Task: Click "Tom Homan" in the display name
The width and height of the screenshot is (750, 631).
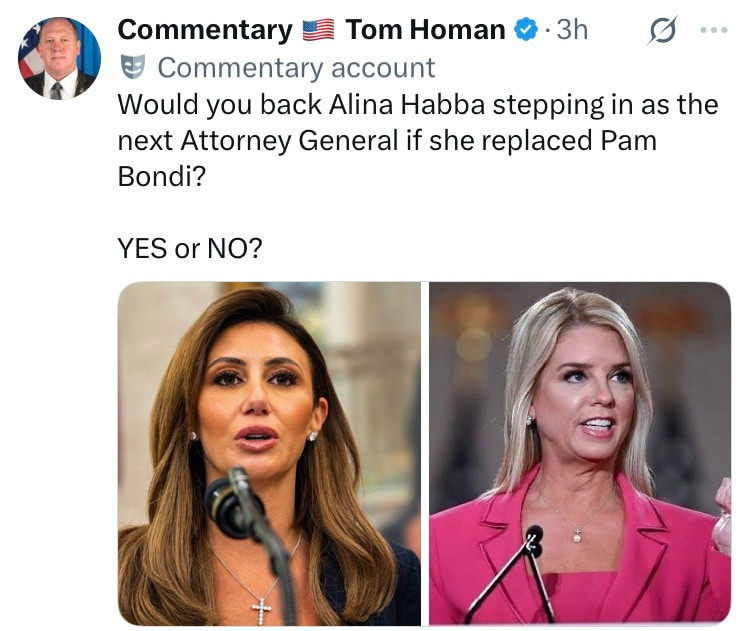Action: tap(425, 30)
